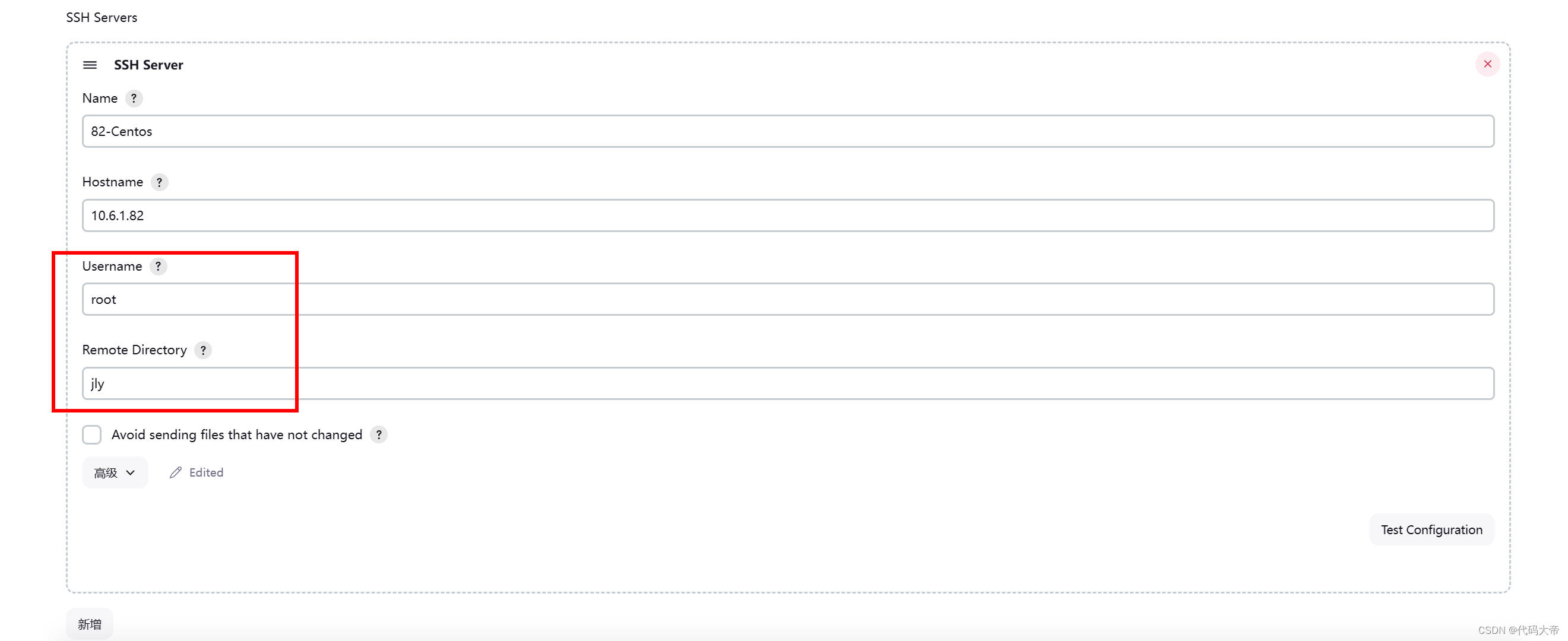Open advanced settings via 高级 dropdown
This screenshot has height=641, width=1568.
click(112, 471)
